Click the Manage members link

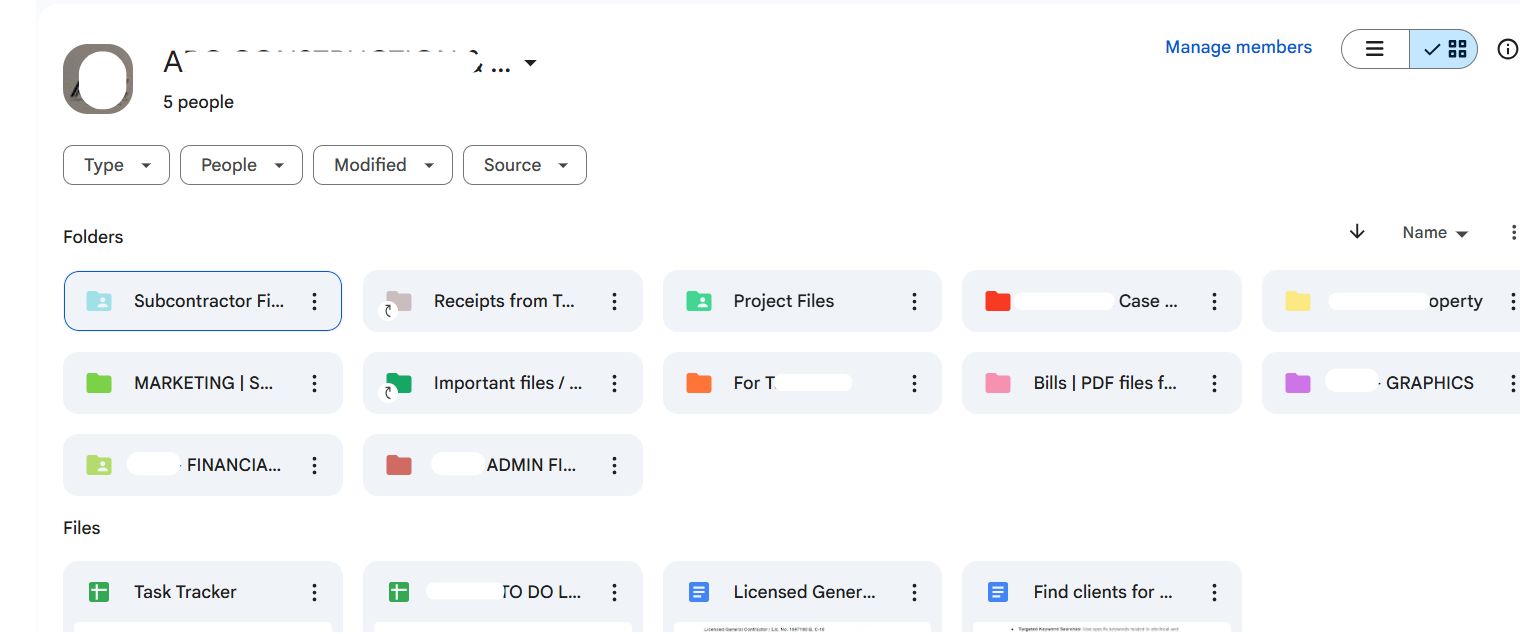point(1238,47)
